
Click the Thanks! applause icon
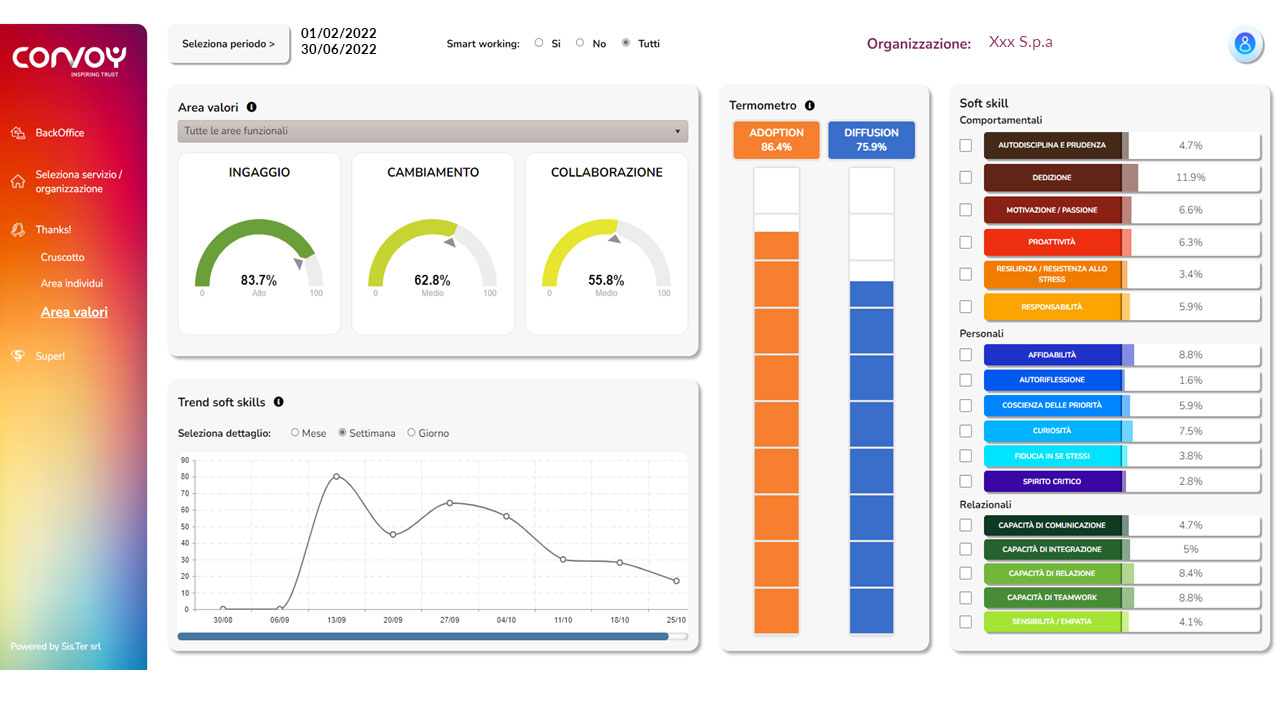[18, 230]
